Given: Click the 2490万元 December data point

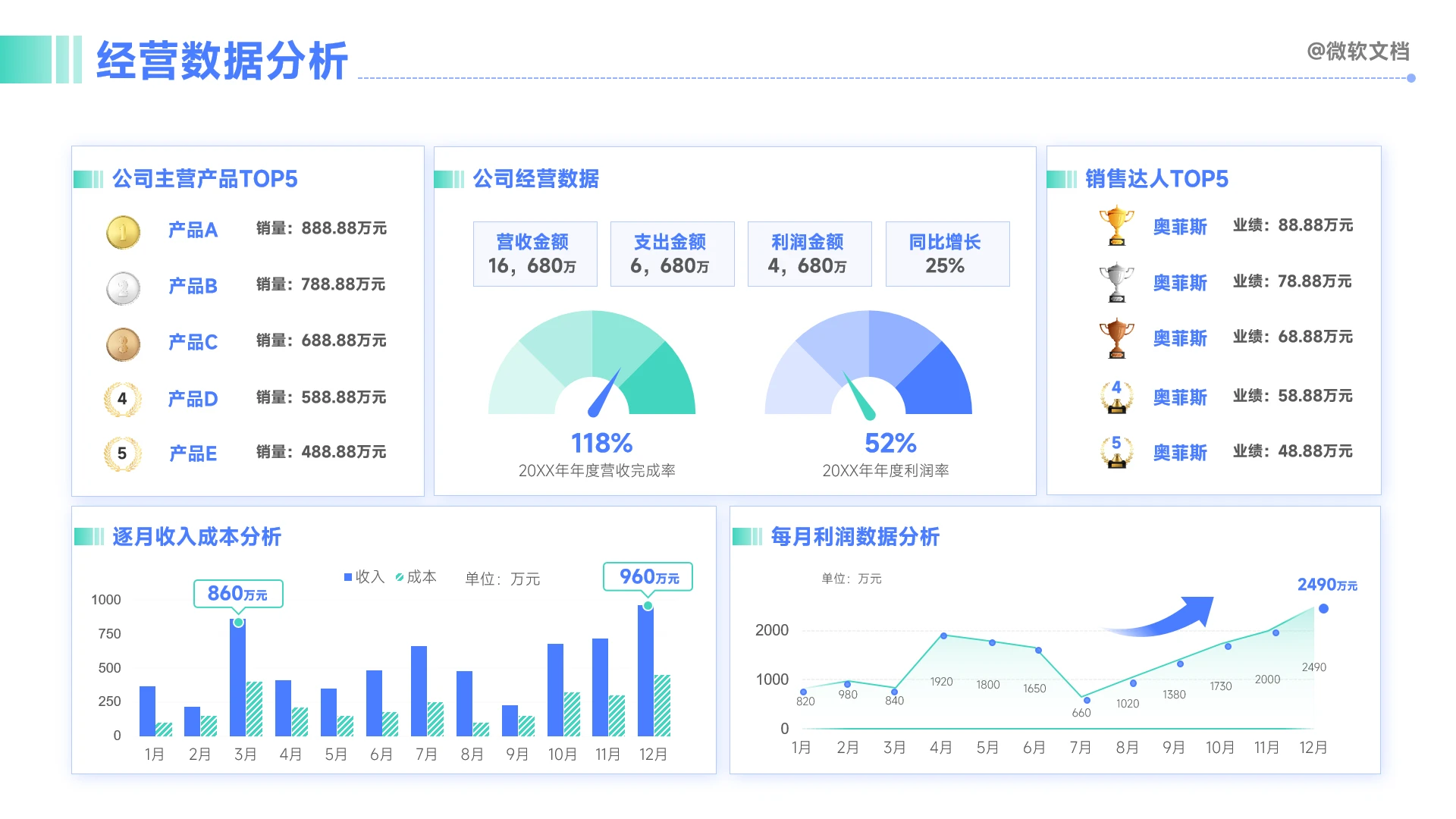Looking at the screenshot, I should tap(1323, 609).
